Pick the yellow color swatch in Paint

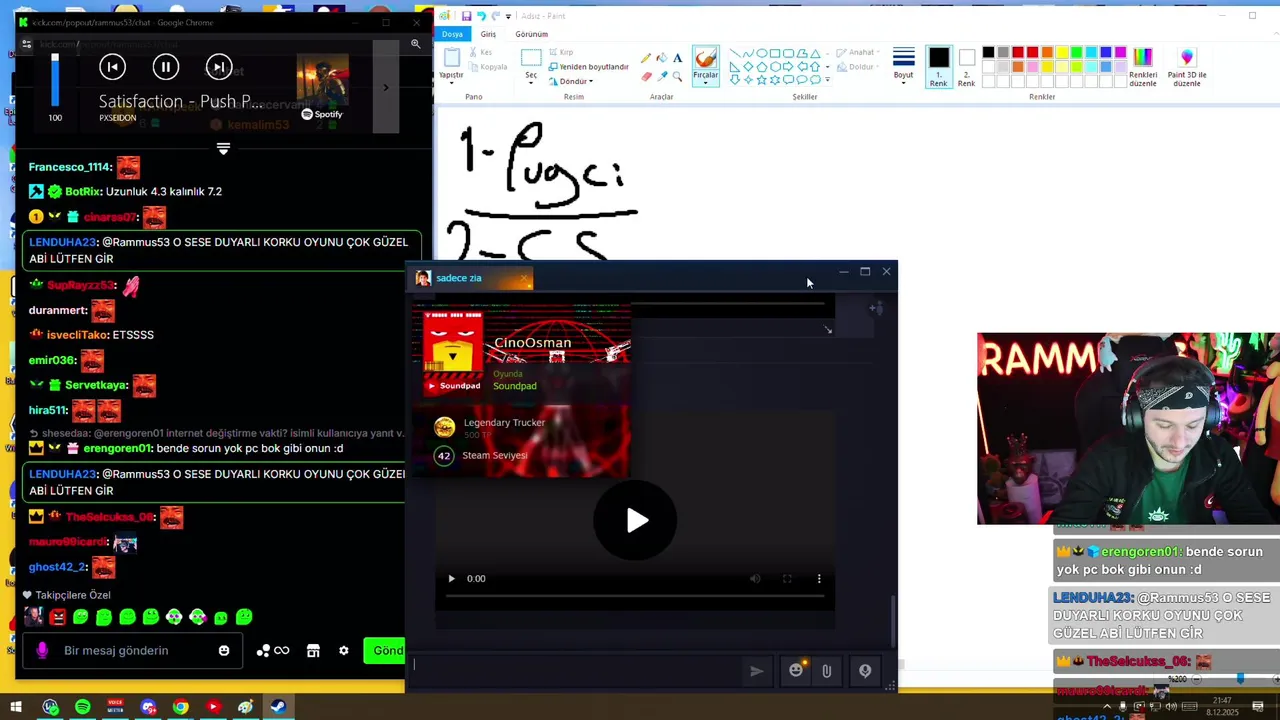click(x=1062, y=52)
